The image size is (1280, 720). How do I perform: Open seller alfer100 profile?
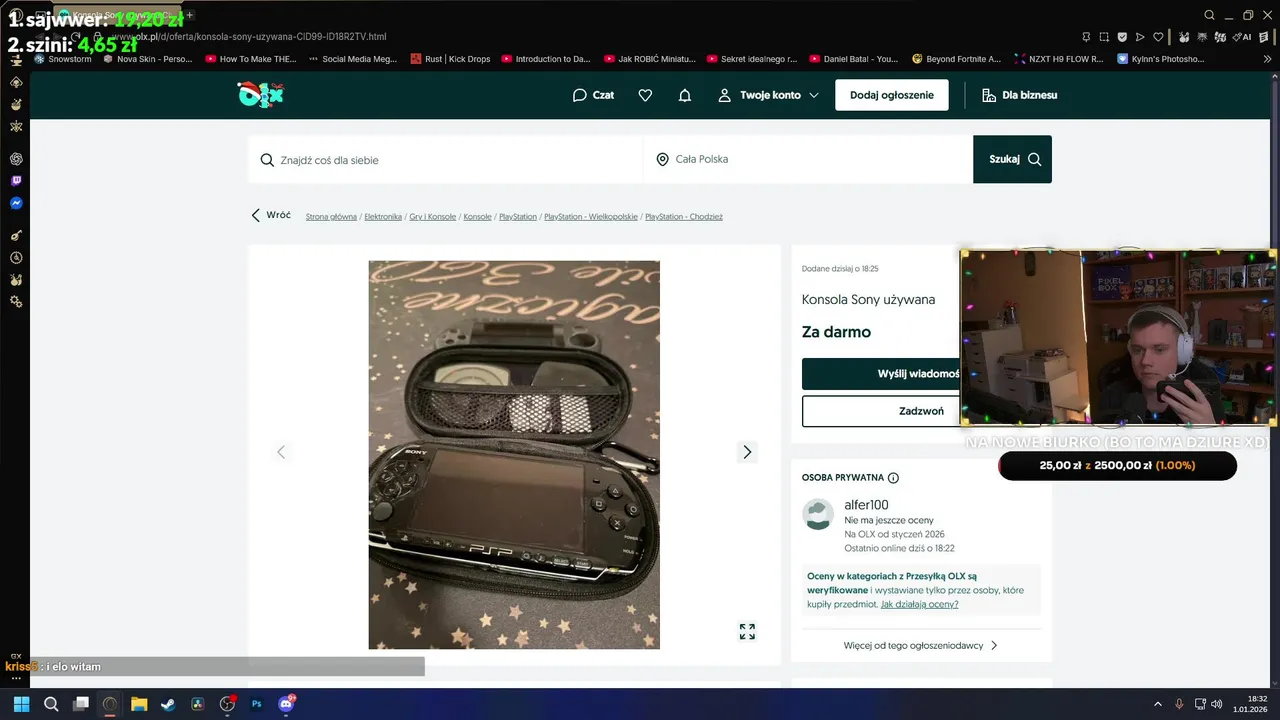point(866,505)
